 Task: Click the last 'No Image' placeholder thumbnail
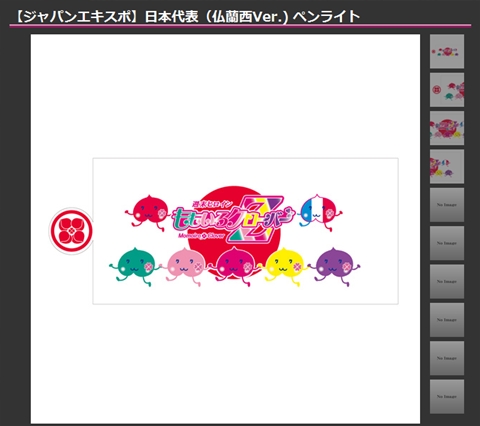(447, 397)
